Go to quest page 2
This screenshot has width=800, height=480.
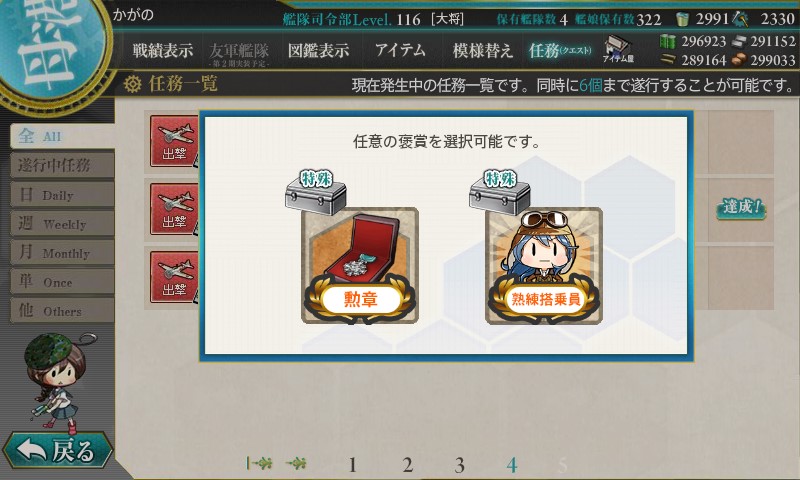coord(407,465)
